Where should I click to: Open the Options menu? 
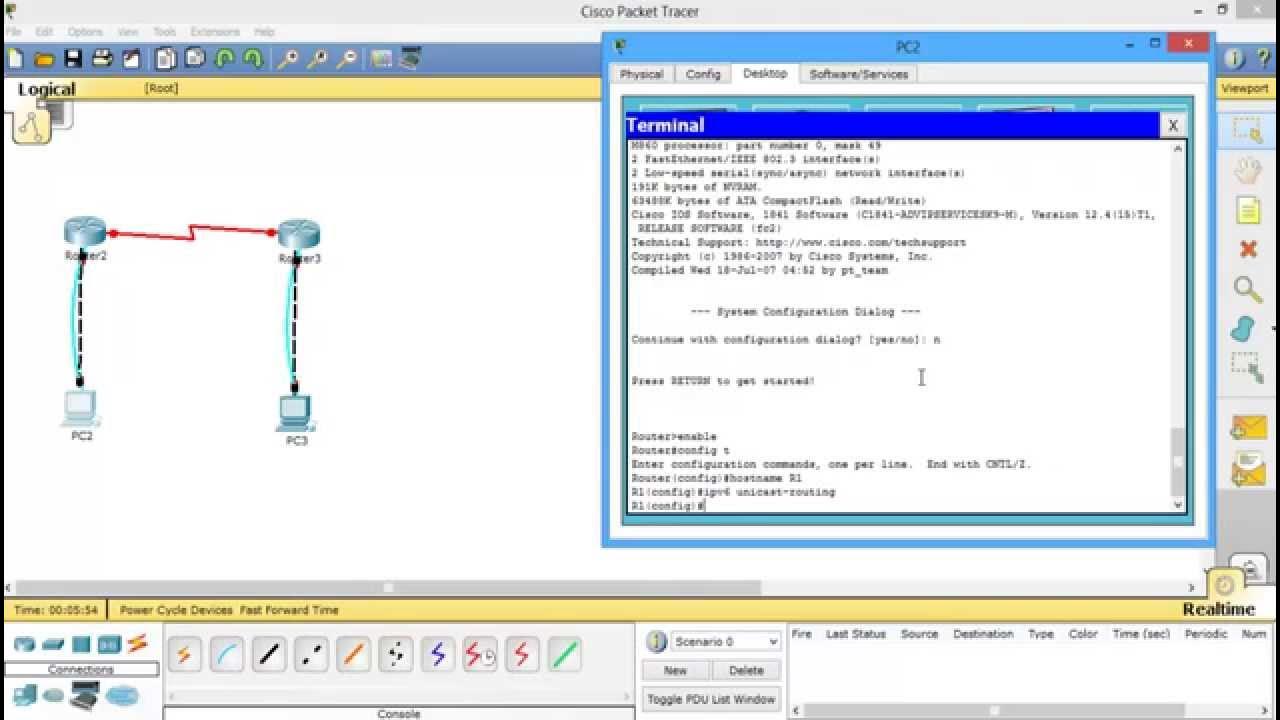coord(85,32)
